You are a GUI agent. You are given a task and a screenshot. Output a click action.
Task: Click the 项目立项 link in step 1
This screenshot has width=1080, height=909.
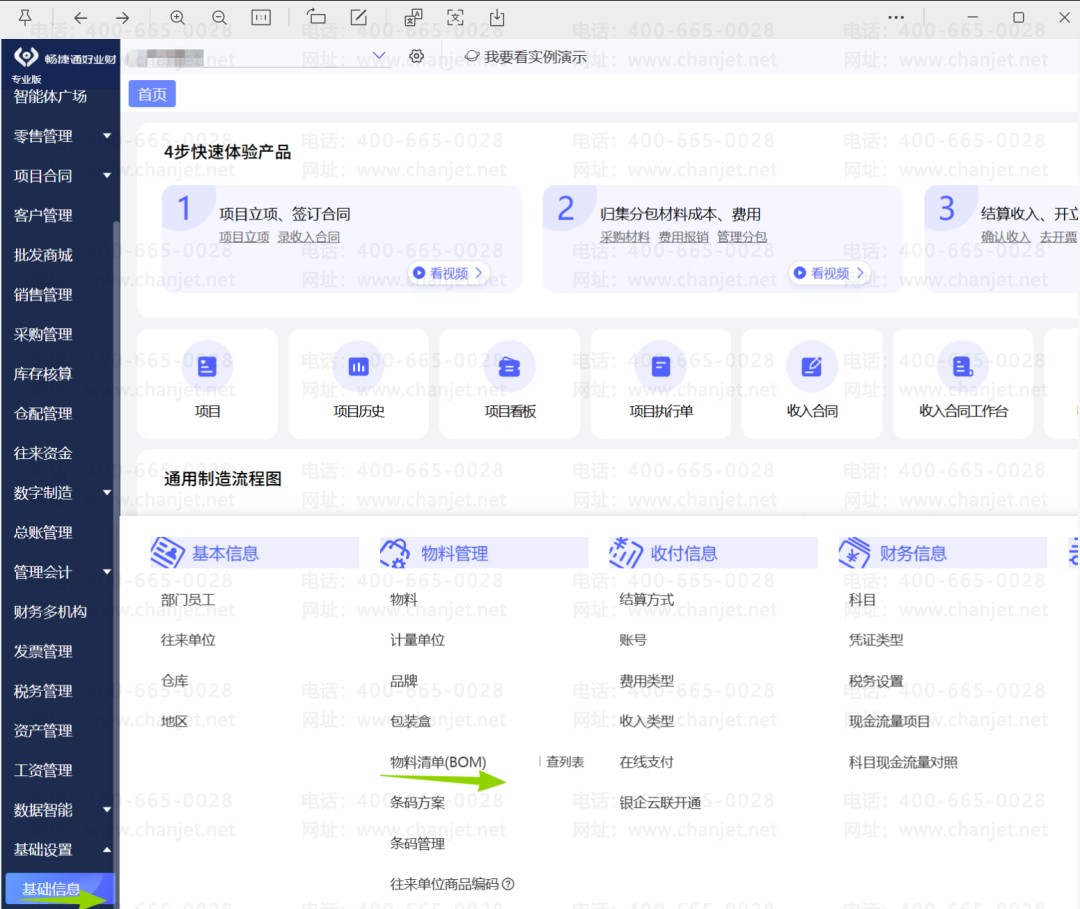245,237
